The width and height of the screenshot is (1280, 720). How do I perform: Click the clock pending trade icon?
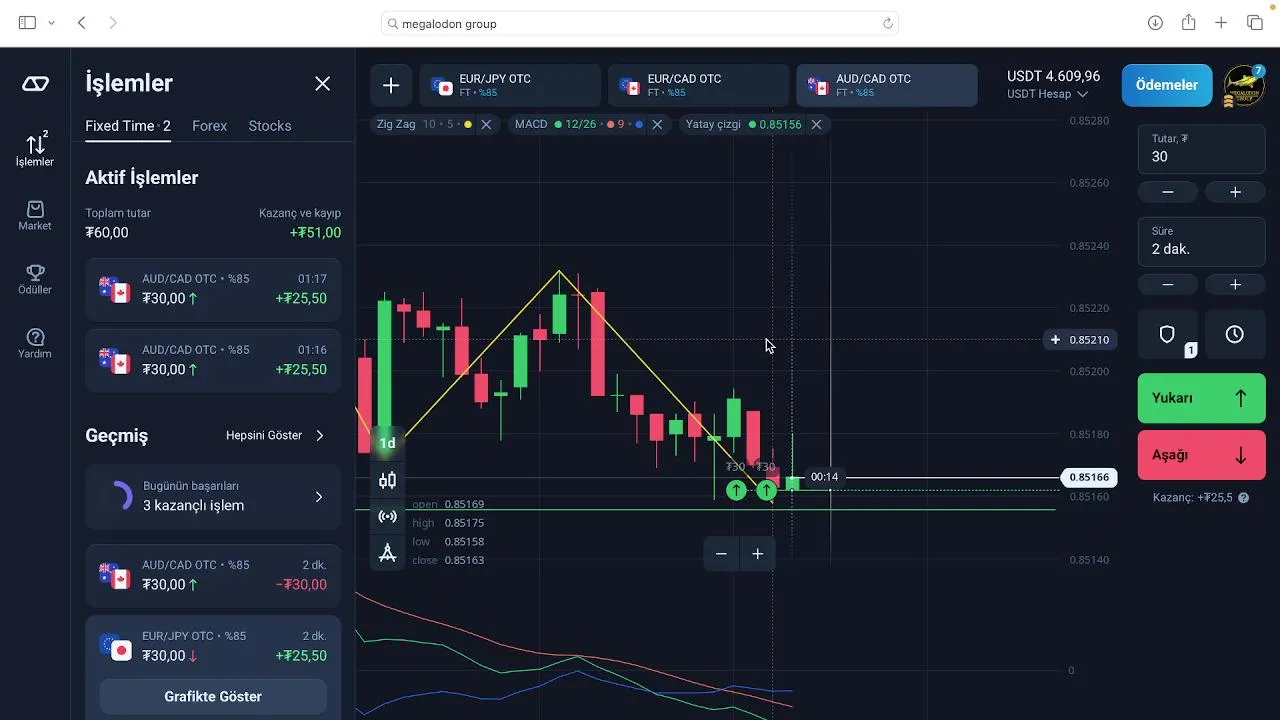click(x=1235, y=335)
